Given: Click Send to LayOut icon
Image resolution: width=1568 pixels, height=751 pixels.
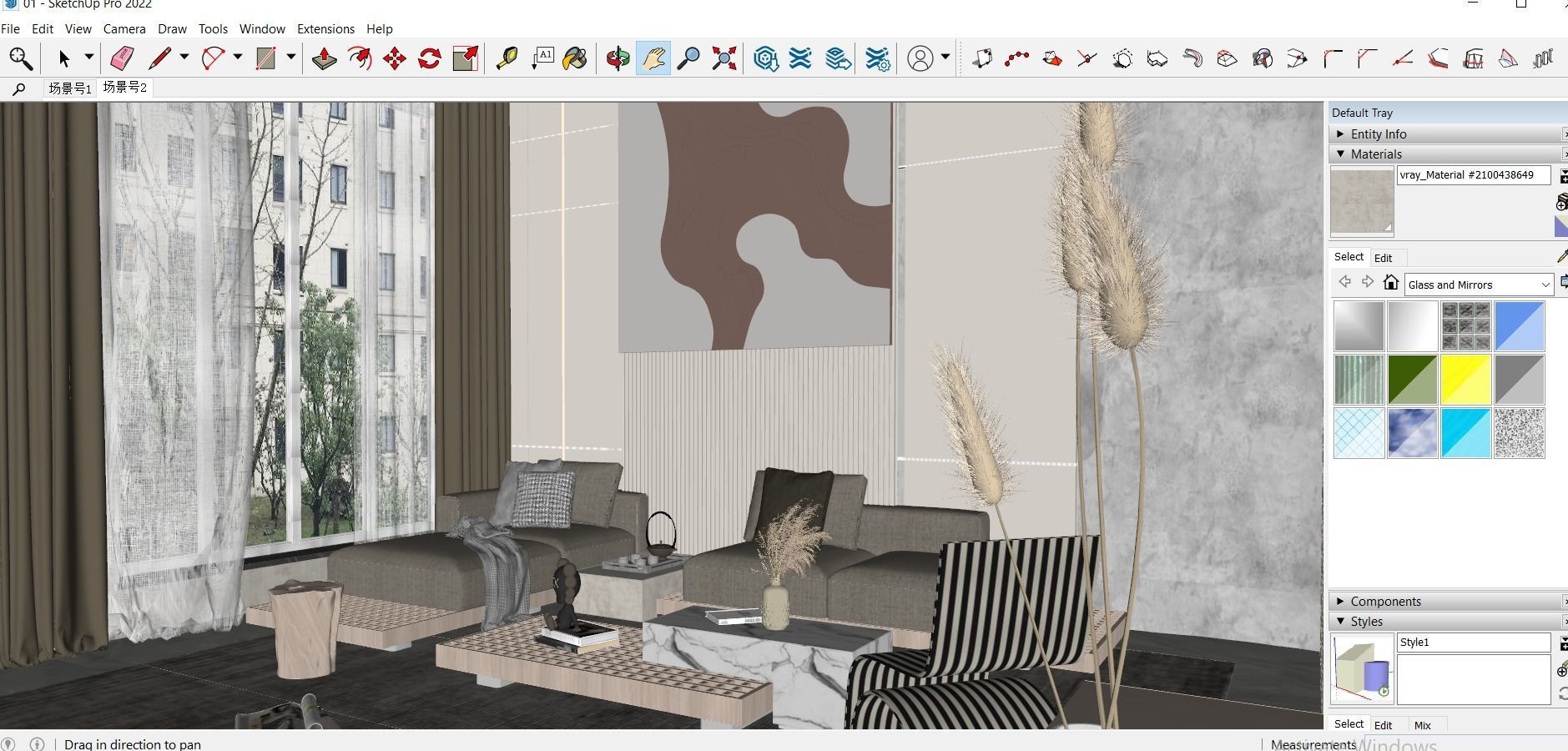Looking at the screenshot, I should (x=838, y=58).
